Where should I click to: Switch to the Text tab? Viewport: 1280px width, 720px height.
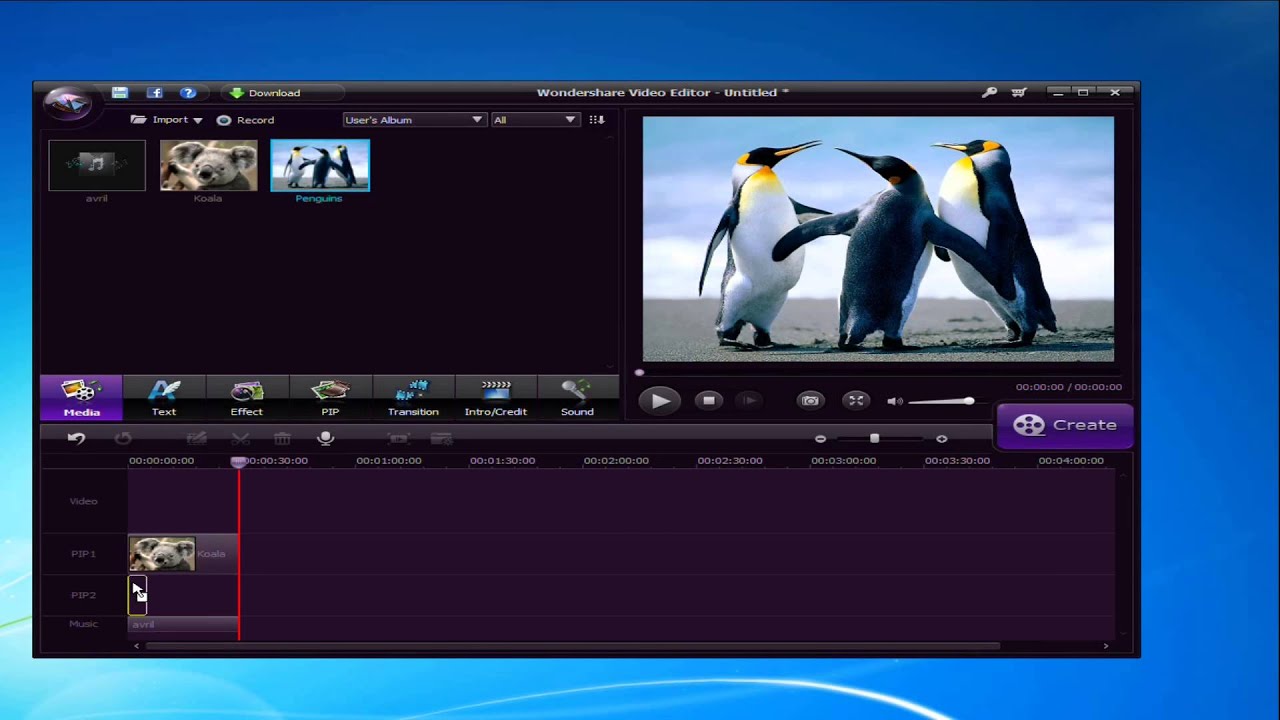pos(164,397)
